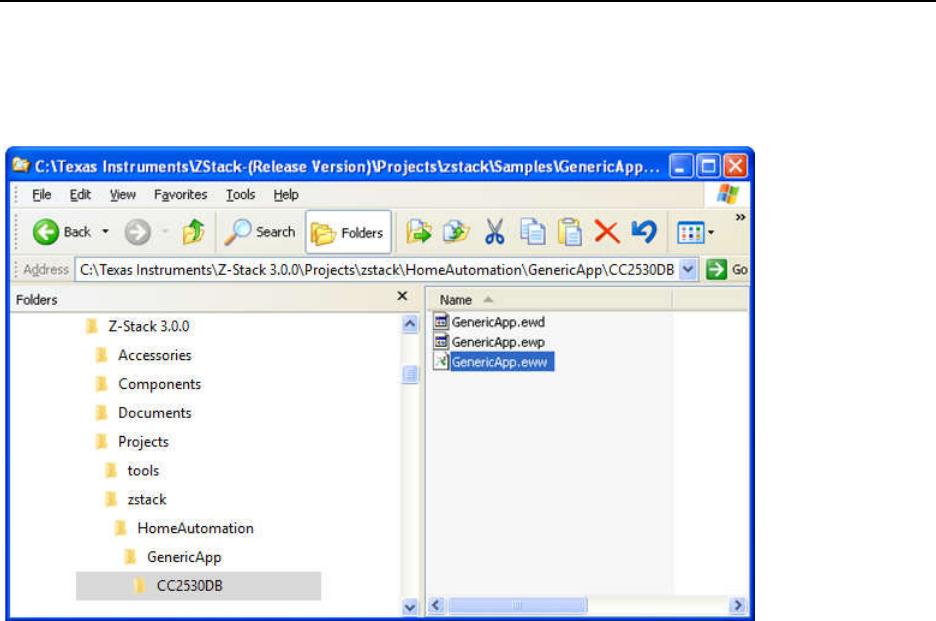Close the Folders pane

(402, 296)
